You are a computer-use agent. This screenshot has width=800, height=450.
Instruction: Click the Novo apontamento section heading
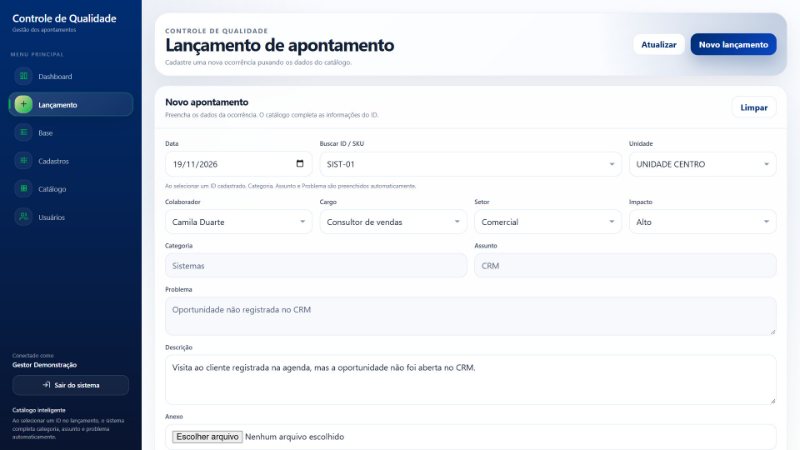click(x=207, y=102)
